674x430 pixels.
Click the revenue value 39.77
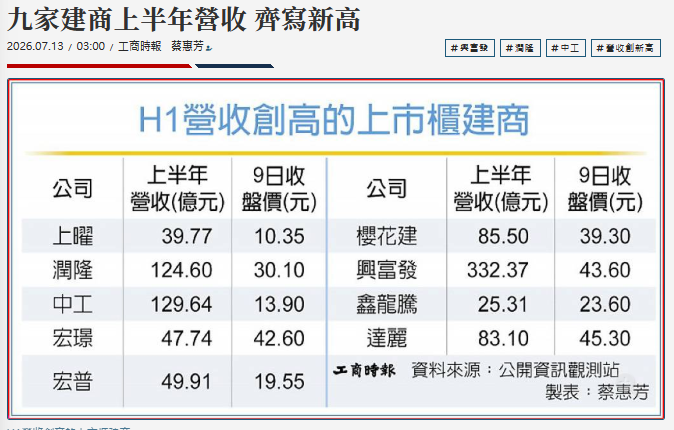[187, 236]
